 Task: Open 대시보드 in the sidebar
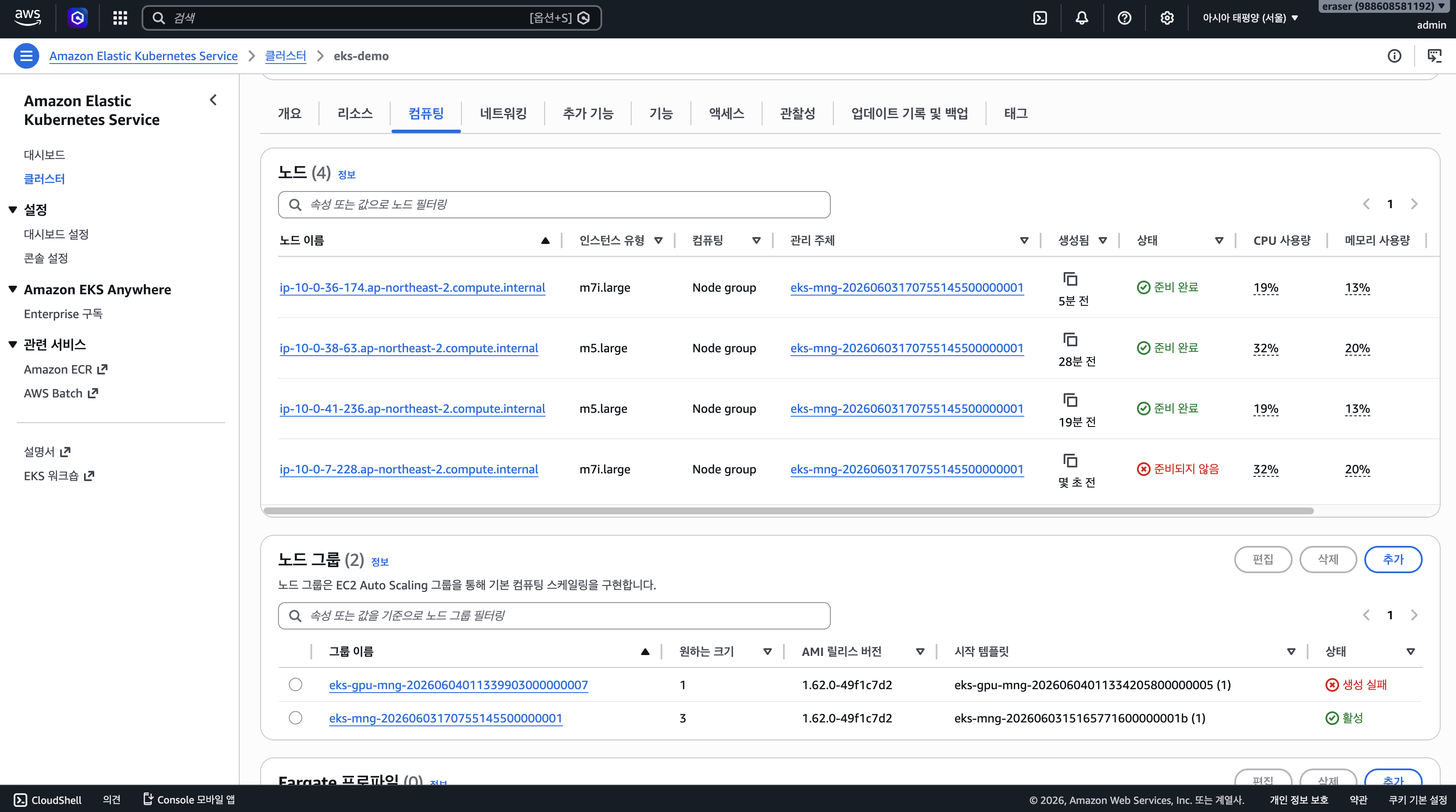44,155
